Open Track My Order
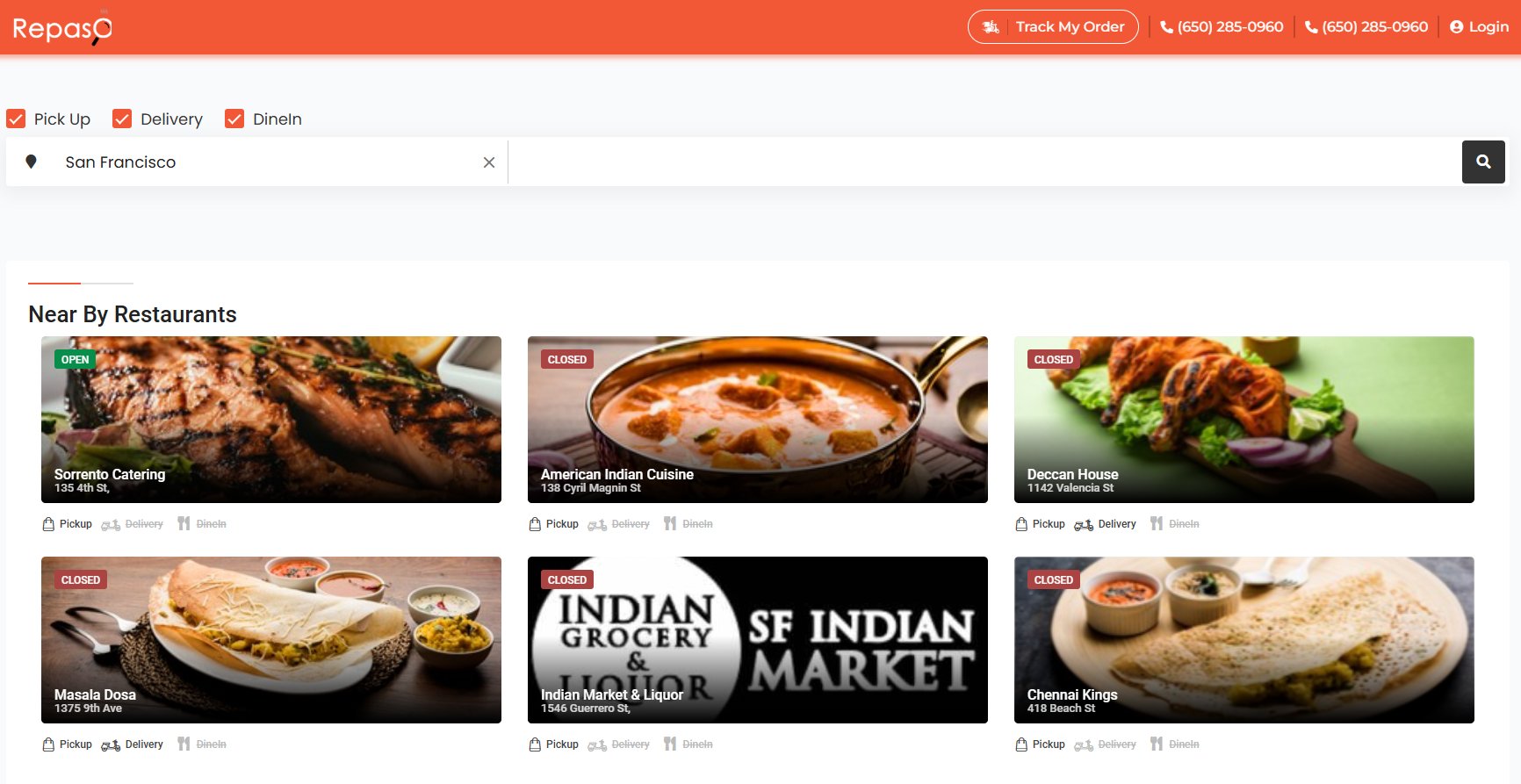This screenshot has height=784, width=1521. tap(1053, 27)
